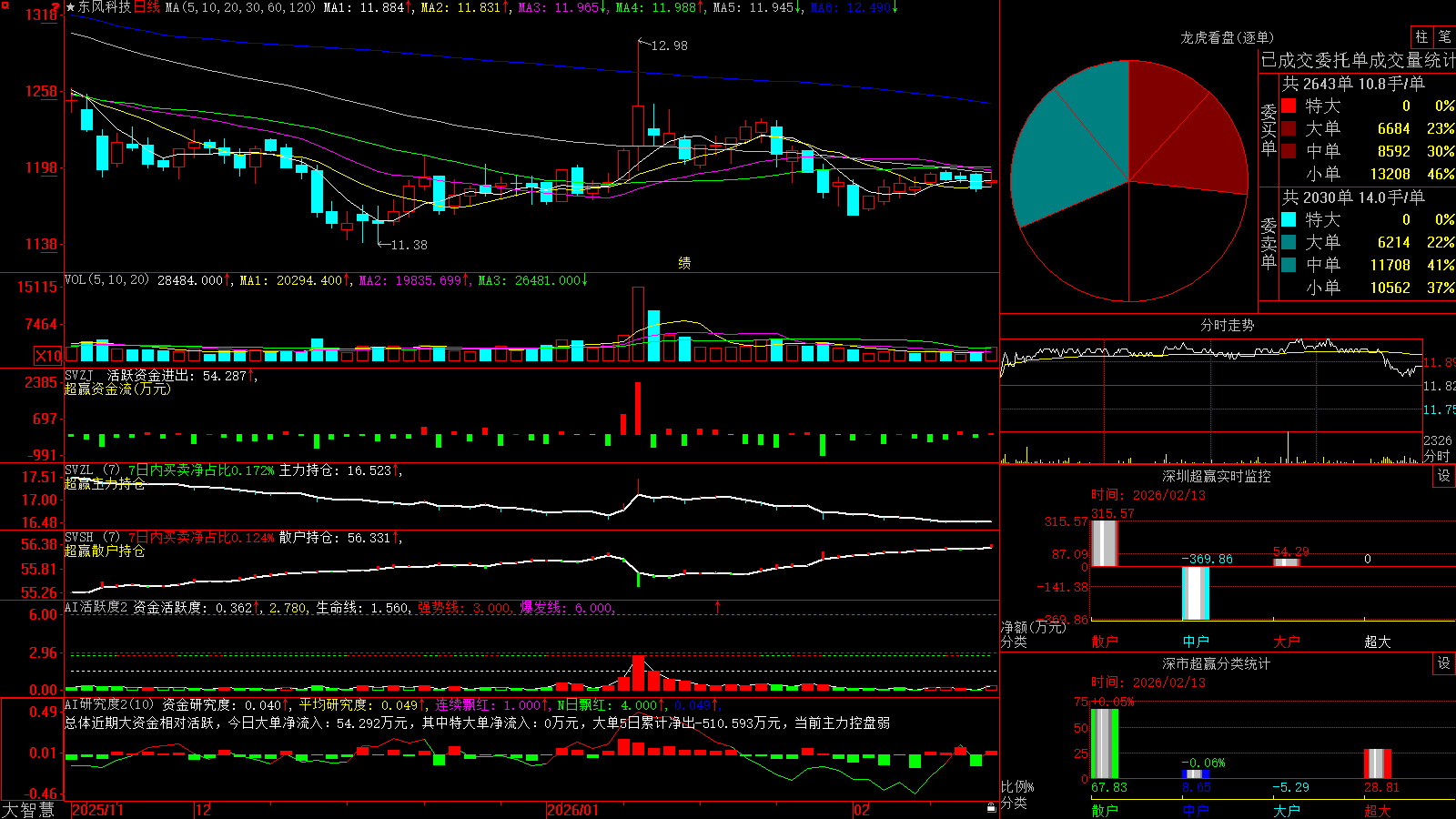Click the 绩 earnings marker below the candlesticks

684,263
